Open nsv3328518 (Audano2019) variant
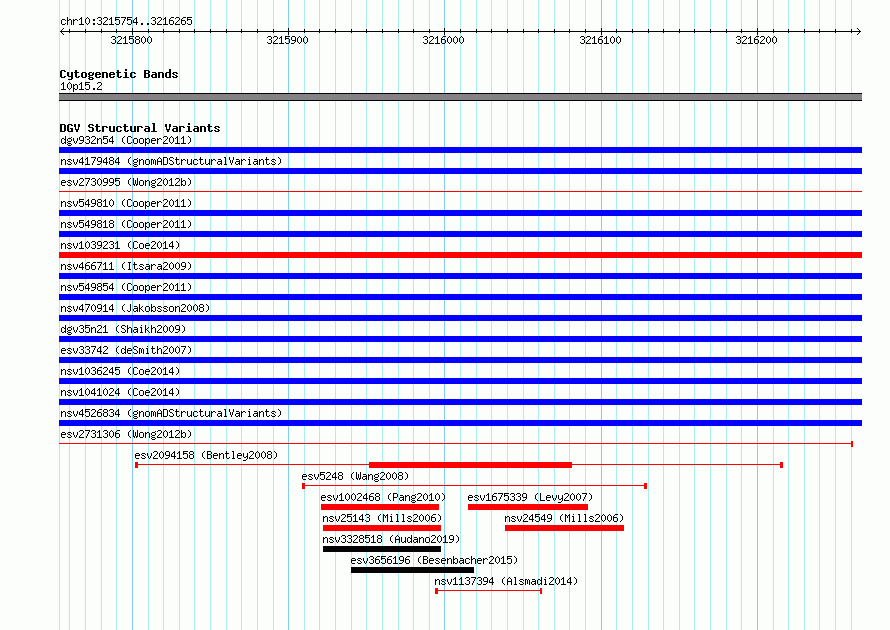The height and width of the screenshot is (630, 890). pyautogui.click(x=391, y=539)
